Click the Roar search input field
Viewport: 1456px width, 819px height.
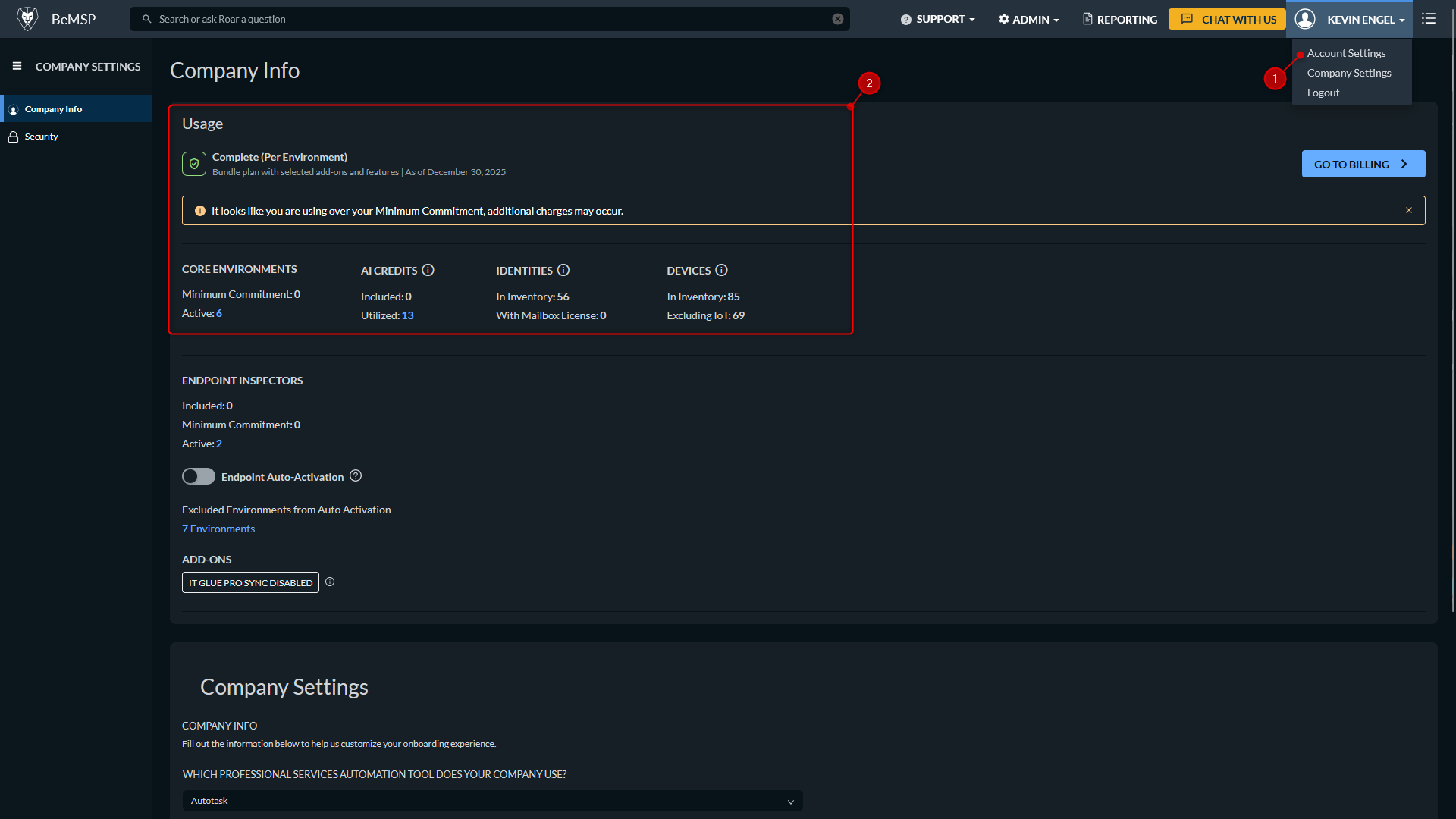[485, 19]
